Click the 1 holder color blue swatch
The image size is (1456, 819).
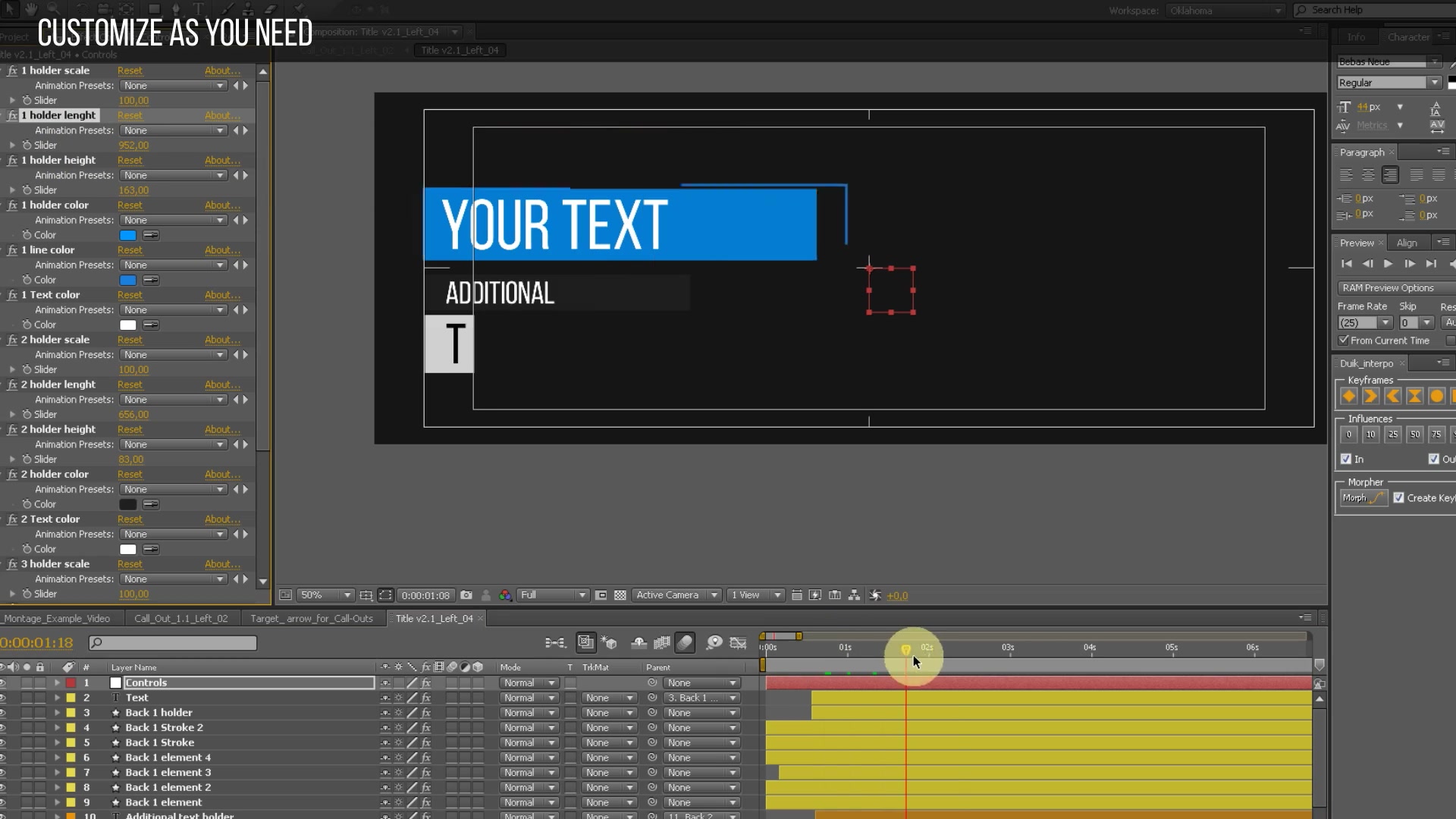[x=128, y=235]
